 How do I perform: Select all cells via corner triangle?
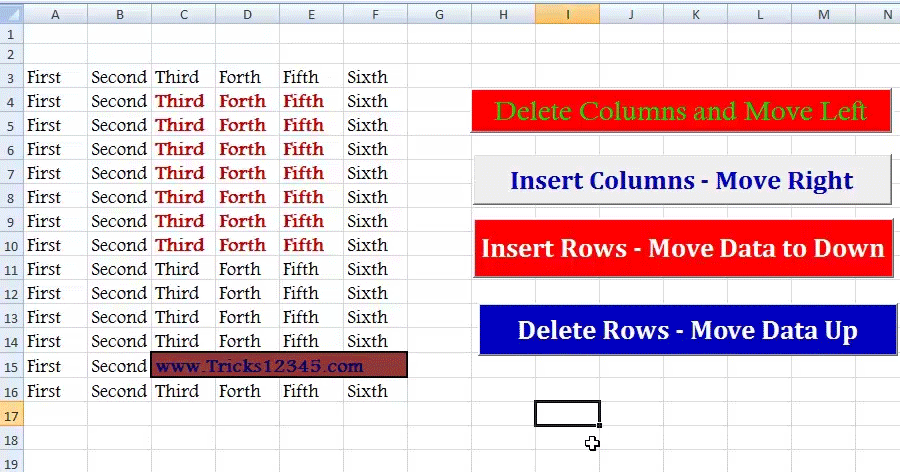click(11, 14)
